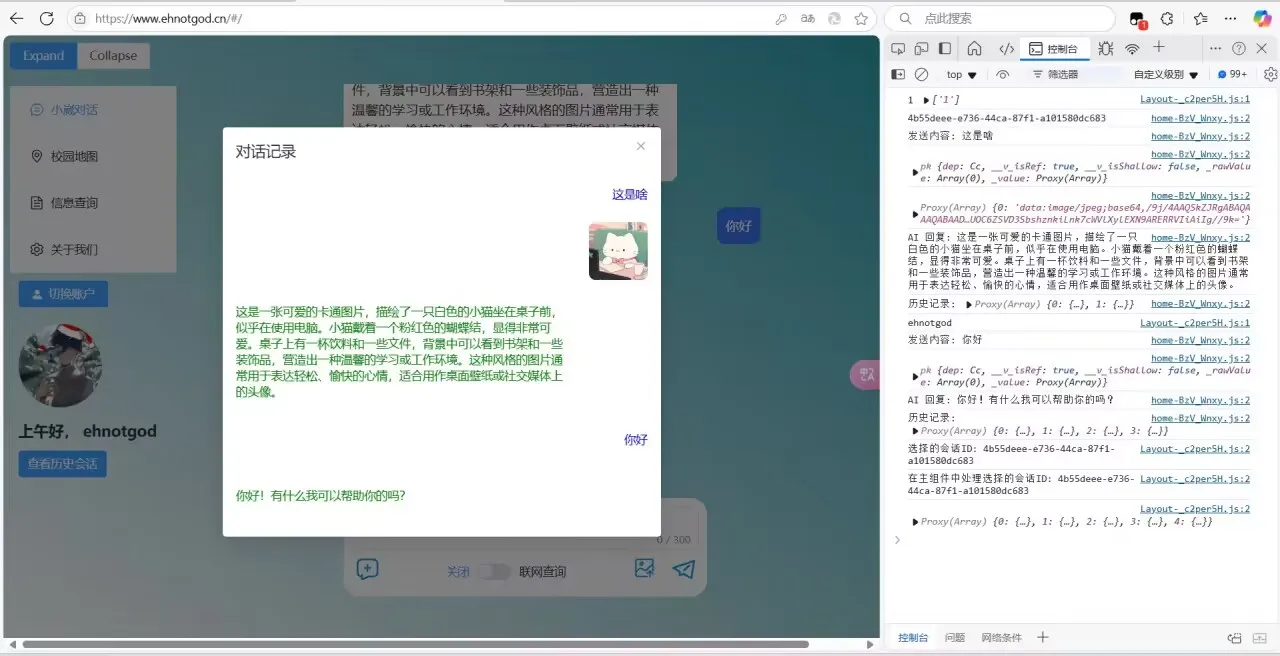Upload an image with the picture icon
1280x656 pixels.
pyautogui.click(x=644, y=568)
